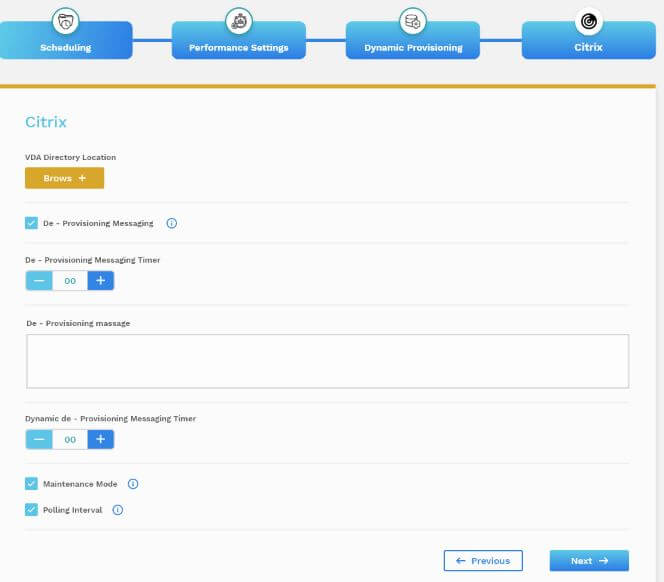Toggle De-Provisioning Messaging checkbox
Viewport: 664px width, 582px height.
click(31, 223)
